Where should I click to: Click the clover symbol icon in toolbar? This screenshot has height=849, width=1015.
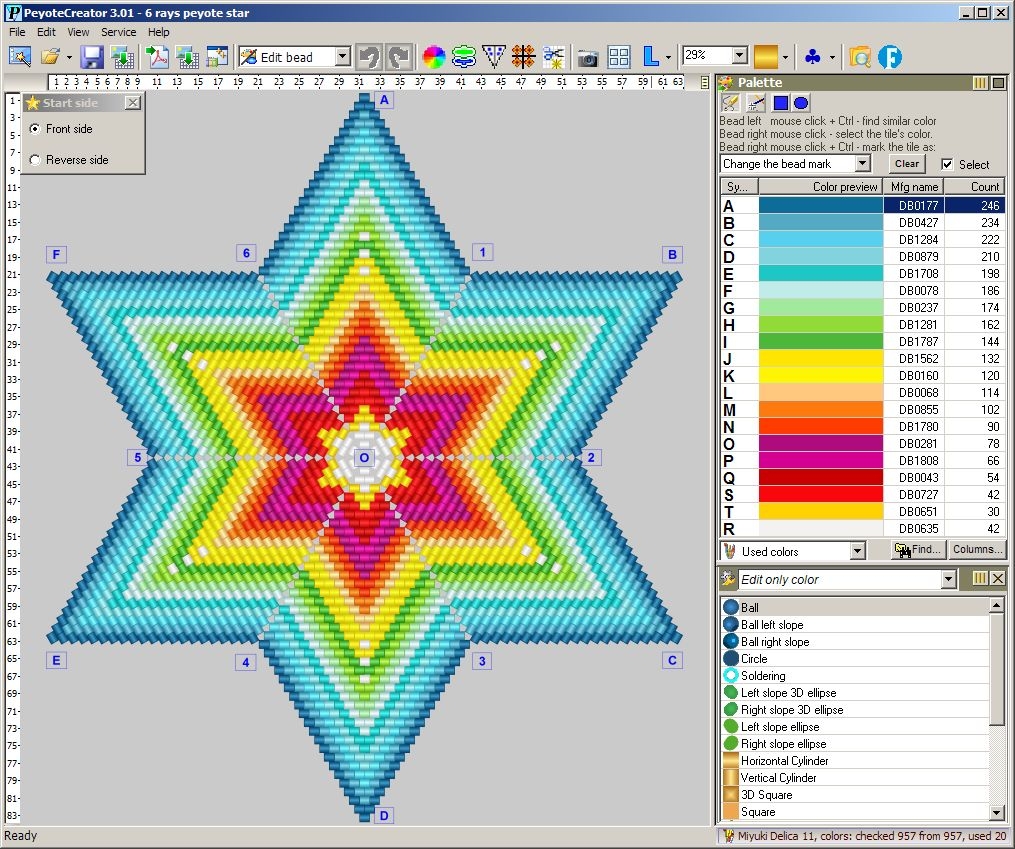[x=812, y=57]
